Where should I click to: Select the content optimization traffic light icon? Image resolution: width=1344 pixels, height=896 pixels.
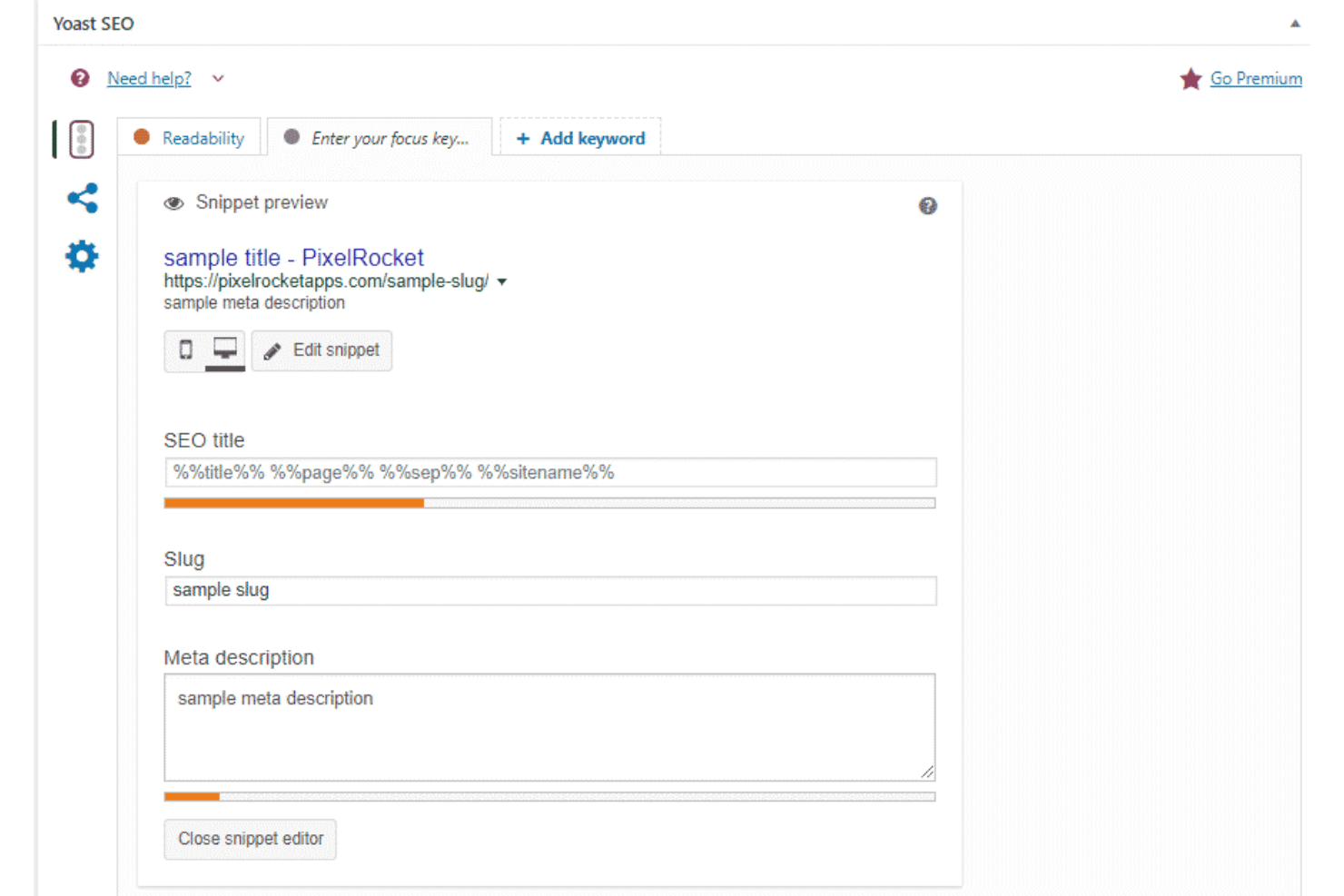[82, 139]
